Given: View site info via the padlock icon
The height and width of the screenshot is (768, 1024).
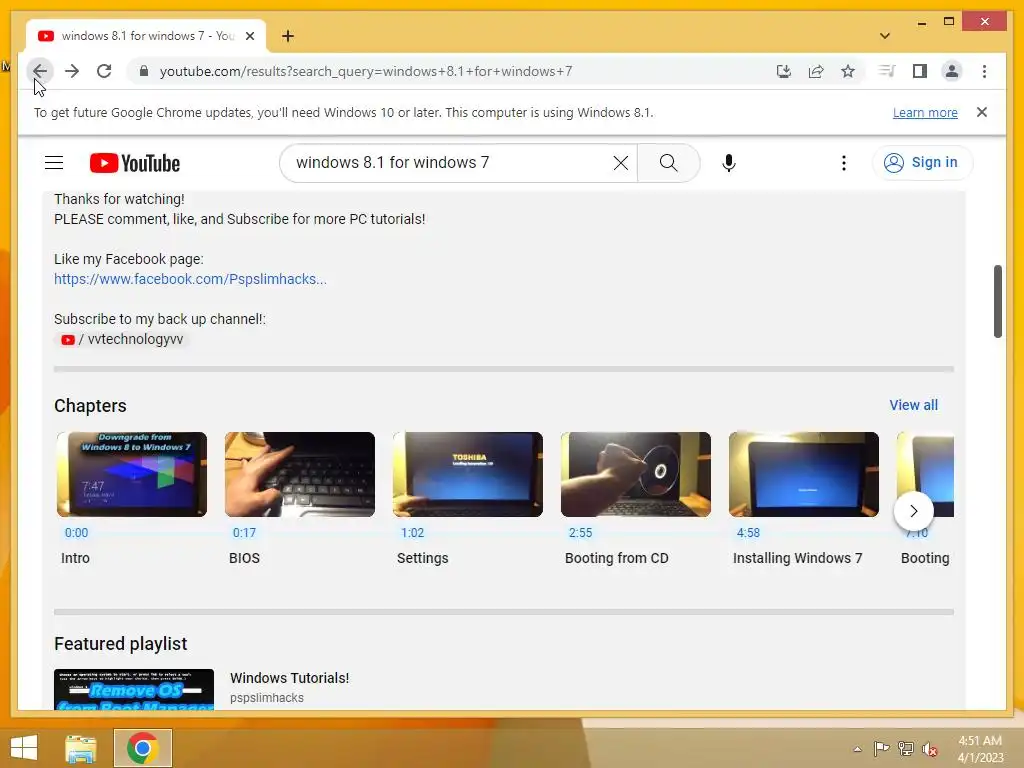Looking at the screenshot, I should 144,71.
